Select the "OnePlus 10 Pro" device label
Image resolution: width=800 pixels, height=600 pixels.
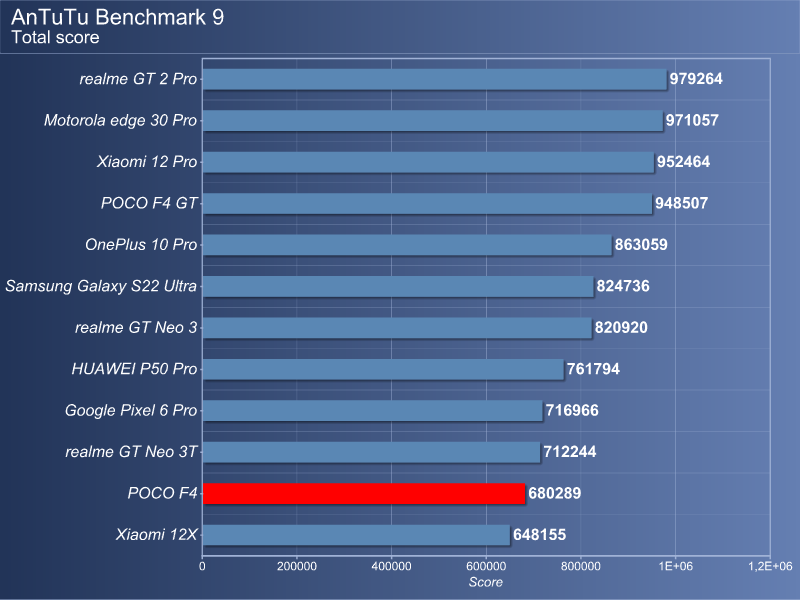[x=141, y=245]
